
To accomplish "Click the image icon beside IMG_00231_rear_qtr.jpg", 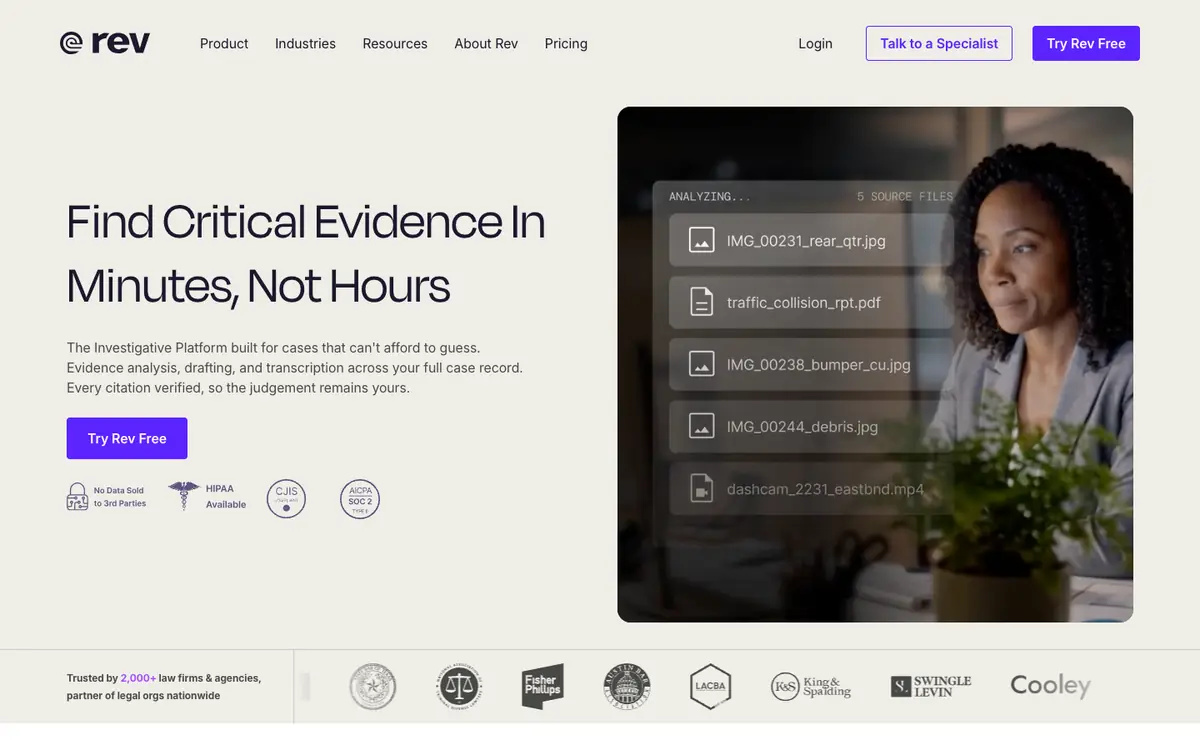I will pos(702,240).
